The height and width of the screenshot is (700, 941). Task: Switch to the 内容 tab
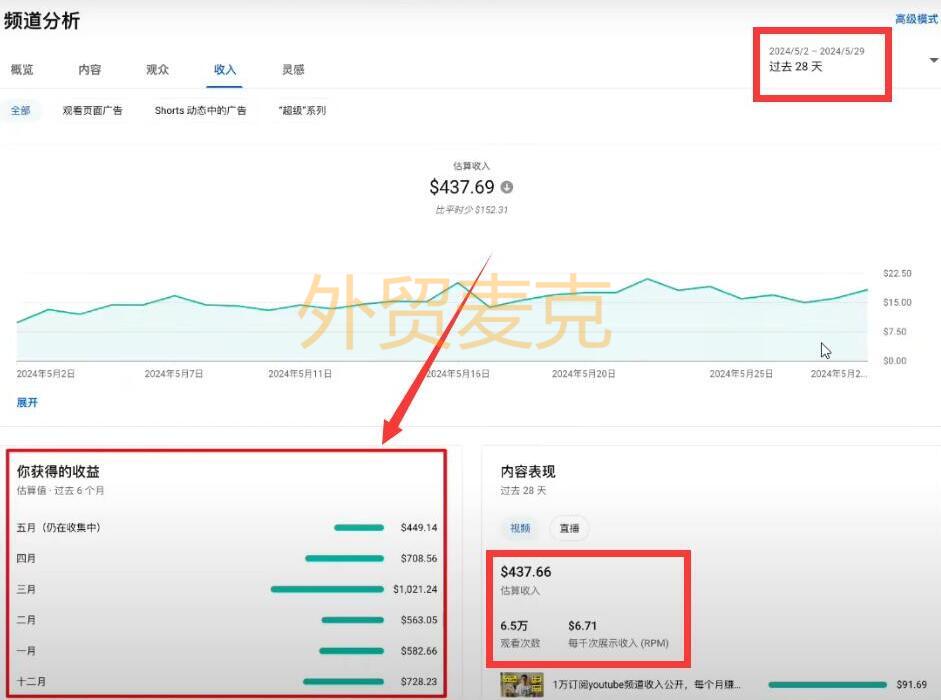click(90, 70)
